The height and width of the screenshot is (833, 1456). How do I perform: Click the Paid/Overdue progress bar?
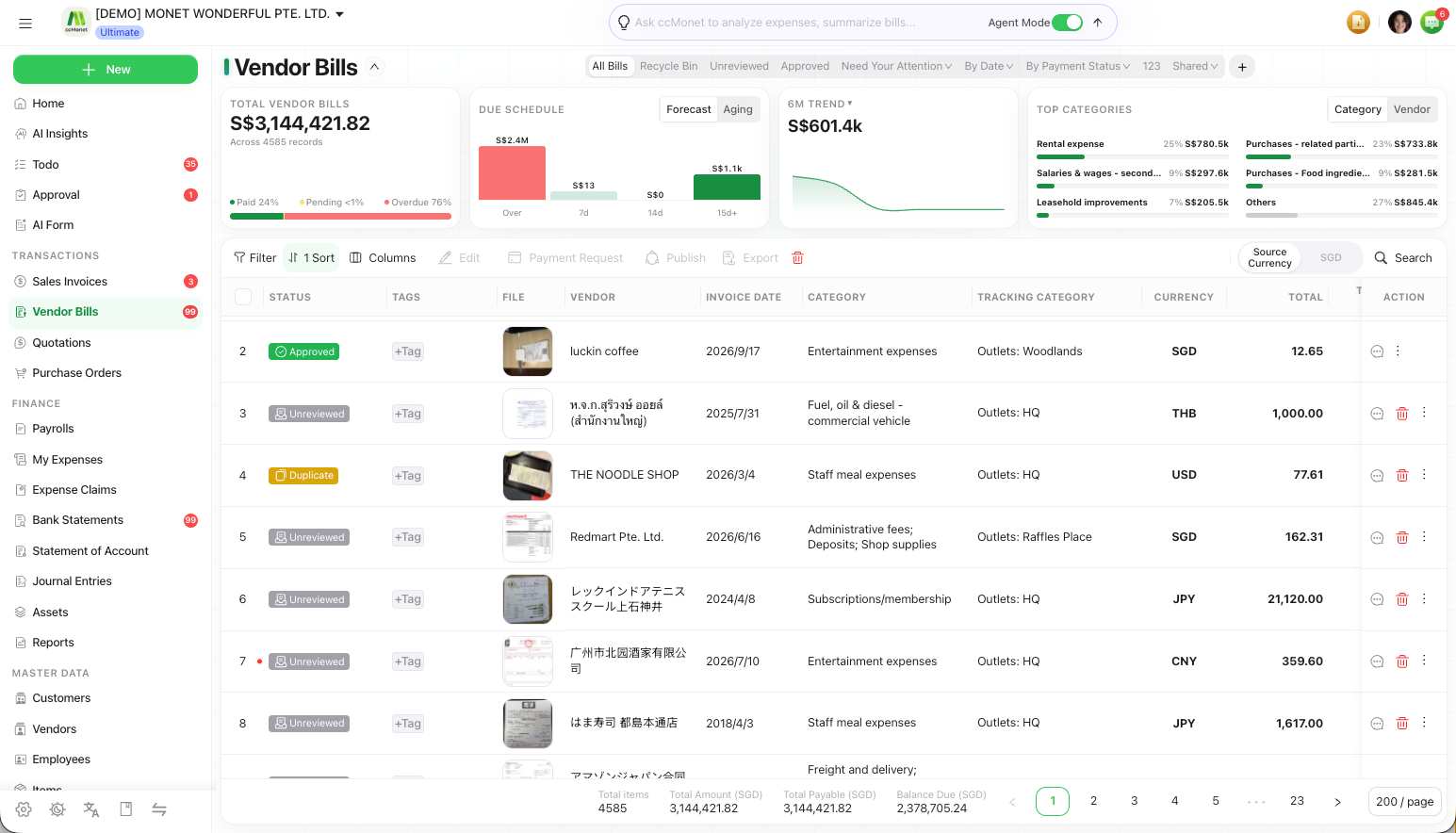340,217
